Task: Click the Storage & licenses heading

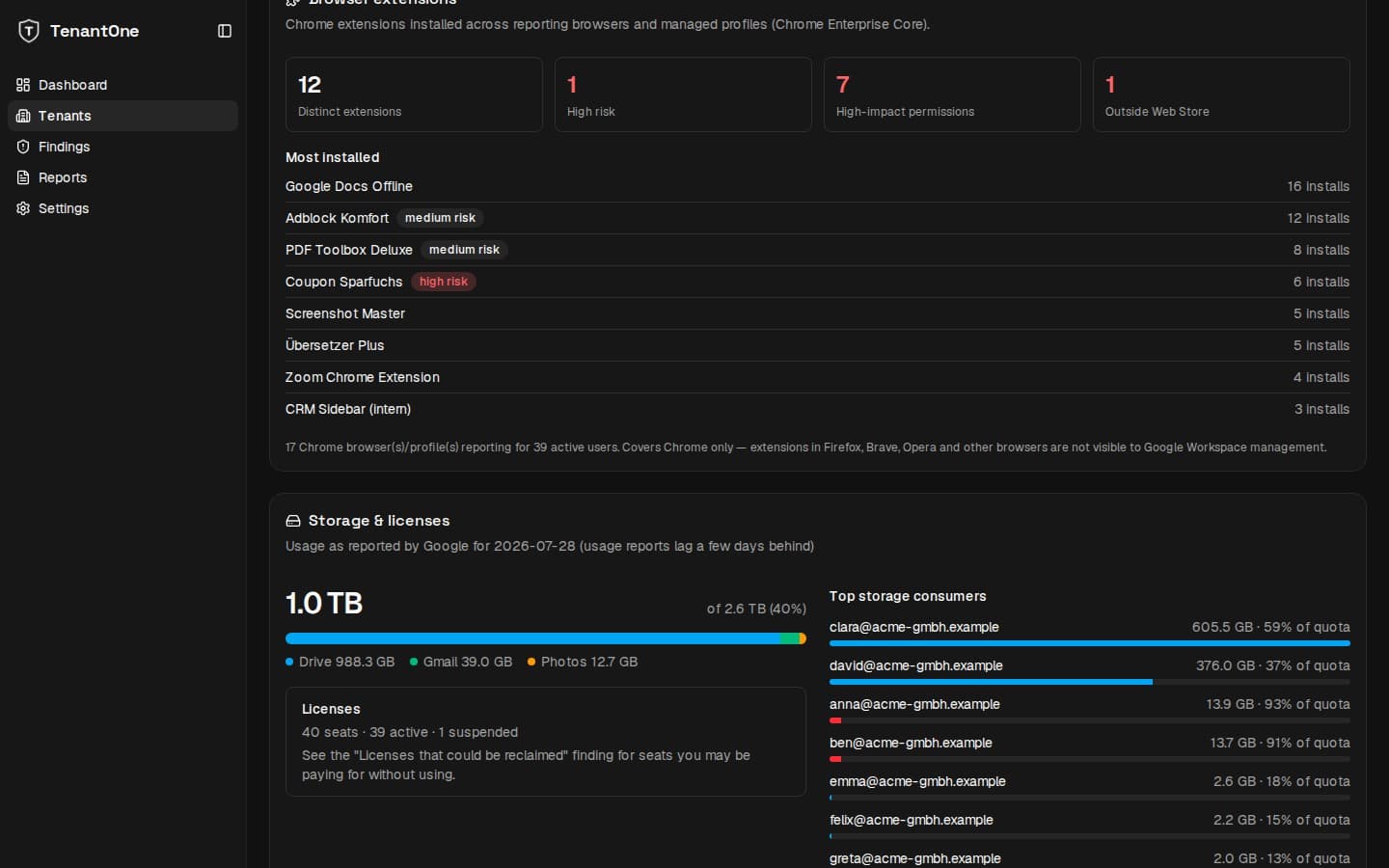Action: pos(379,521)
